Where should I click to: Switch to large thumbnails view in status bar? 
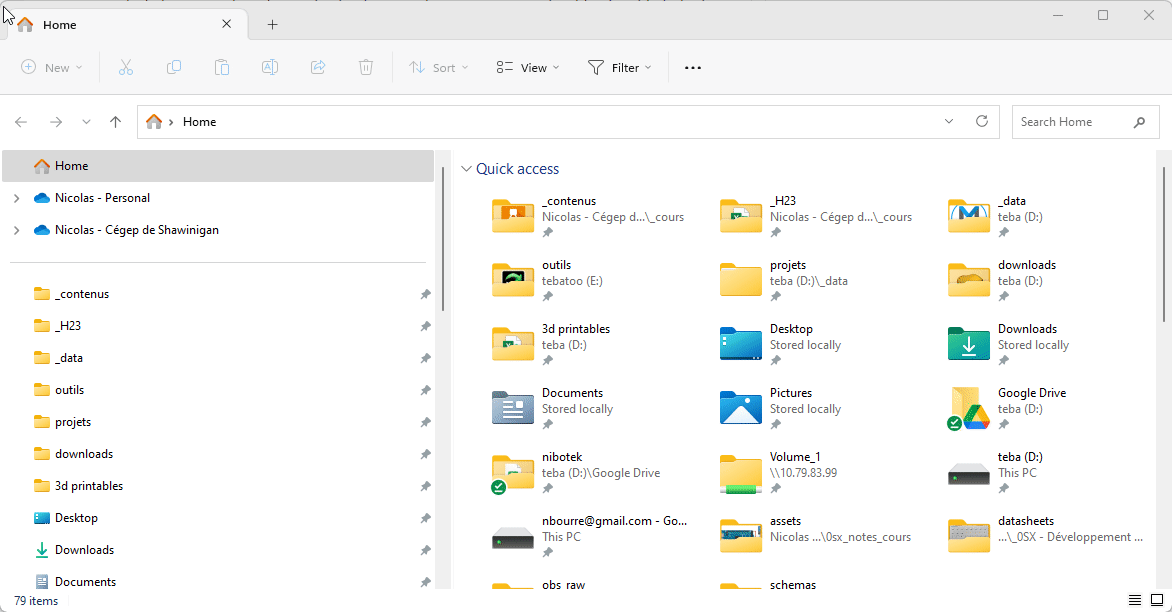click(1158, 600)
